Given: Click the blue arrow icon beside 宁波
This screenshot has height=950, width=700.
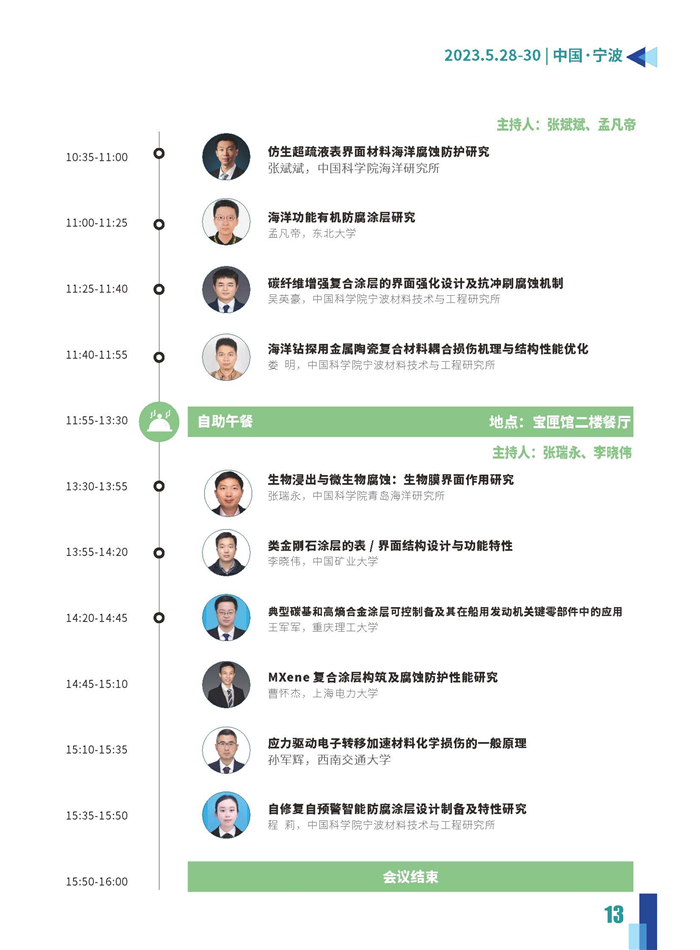Looking at the screenshot, I should point(642,57).
